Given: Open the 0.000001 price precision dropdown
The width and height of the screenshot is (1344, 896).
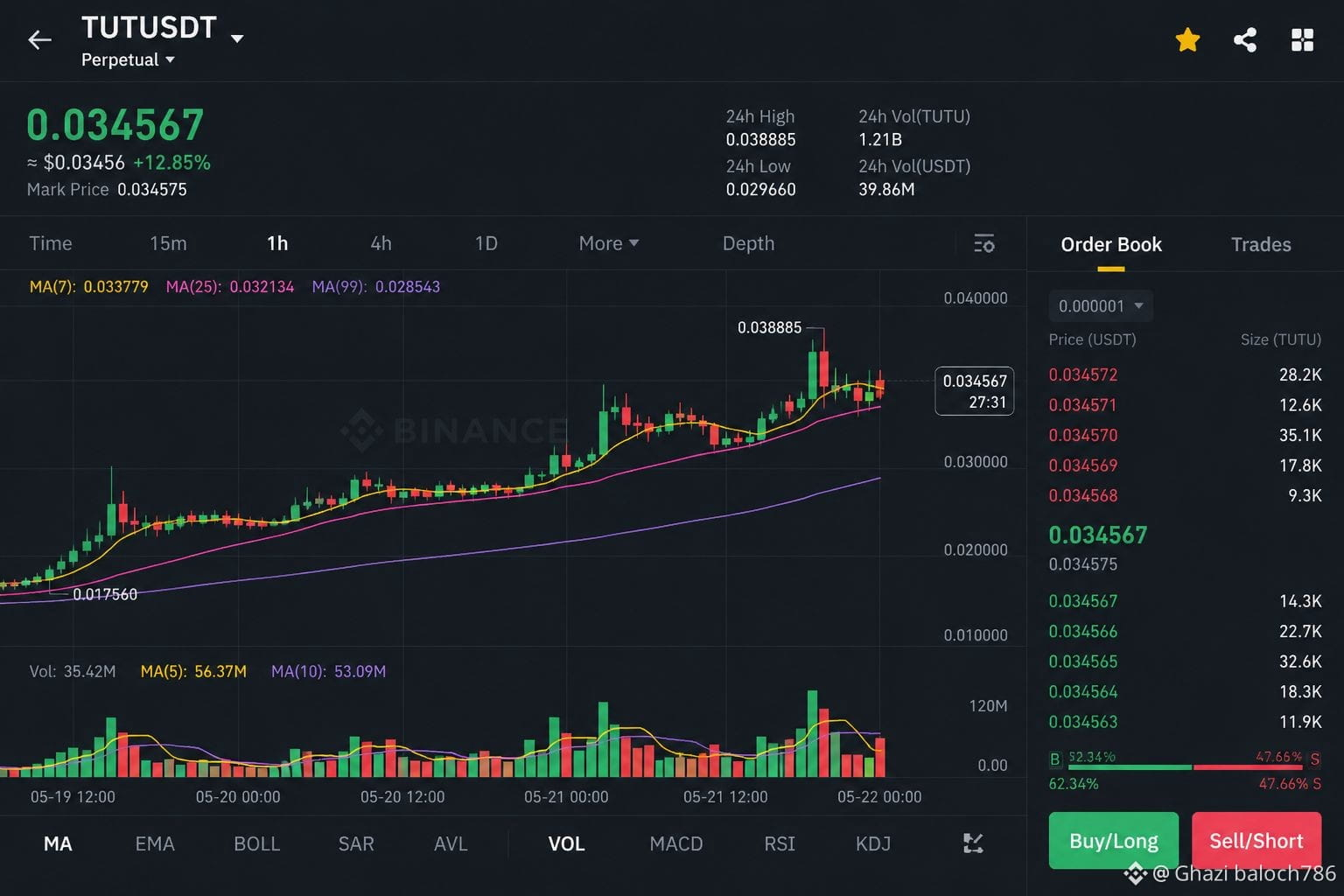Looking at the screenshot, I should click(x=1101, y=306).
